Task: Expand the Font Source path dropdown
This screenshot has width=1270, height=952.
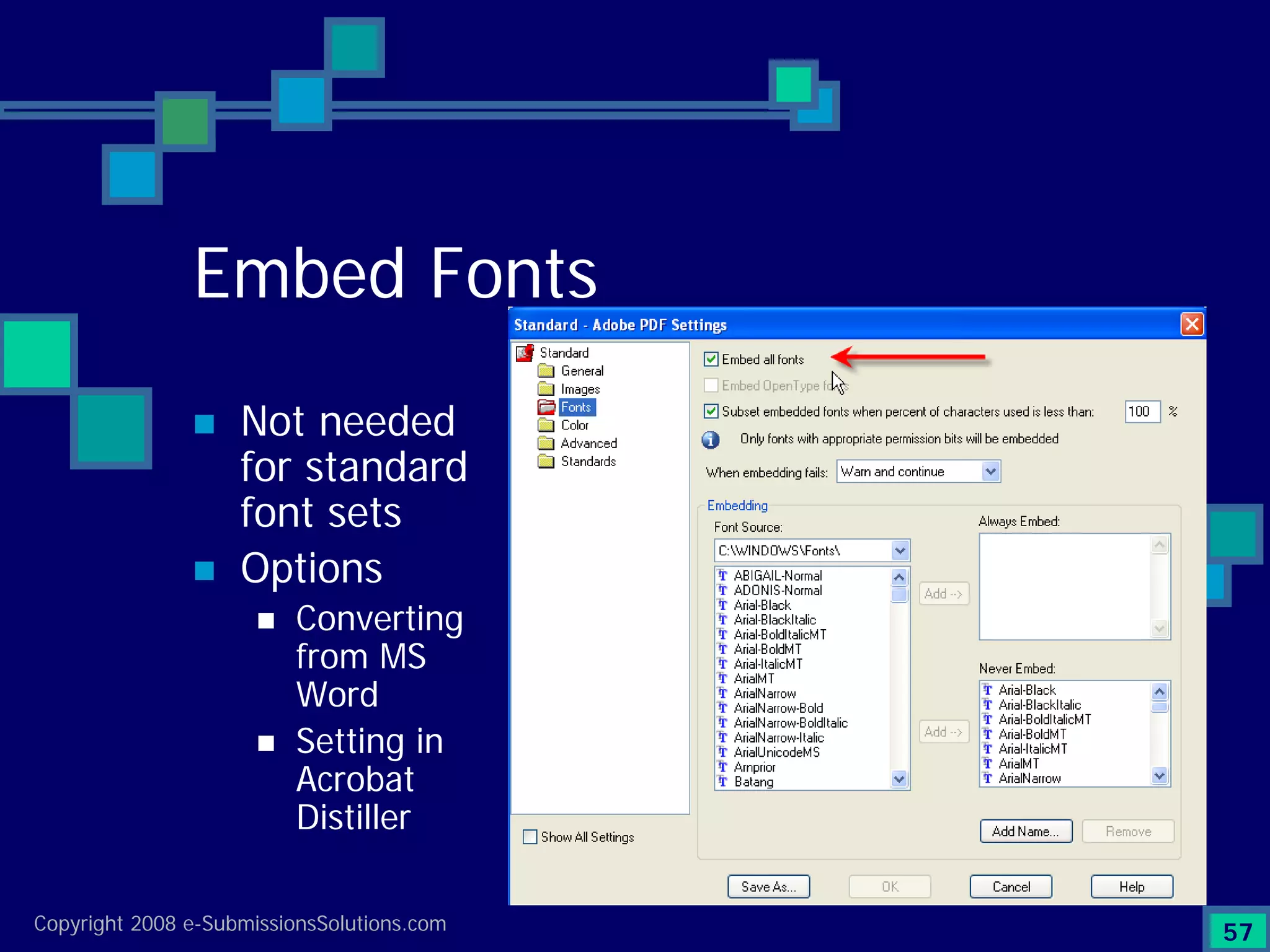Action: pos(900,550)
